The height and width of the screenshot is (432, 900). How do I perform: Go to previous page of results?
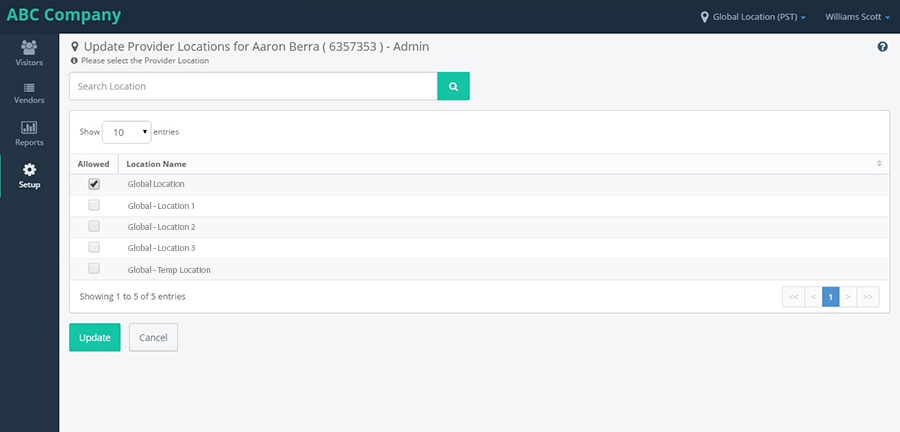click(813, 297)
